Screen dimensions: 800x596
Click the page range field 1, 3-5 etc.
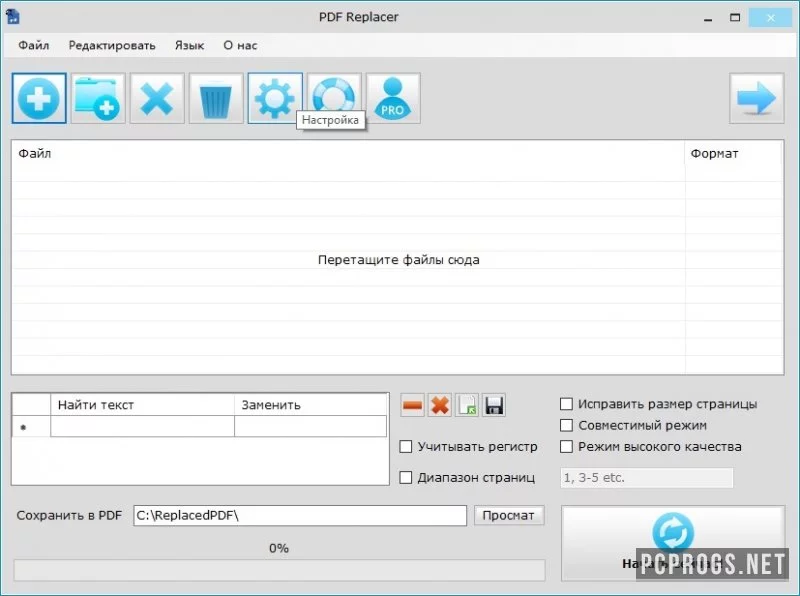click(x=646, y=478)
